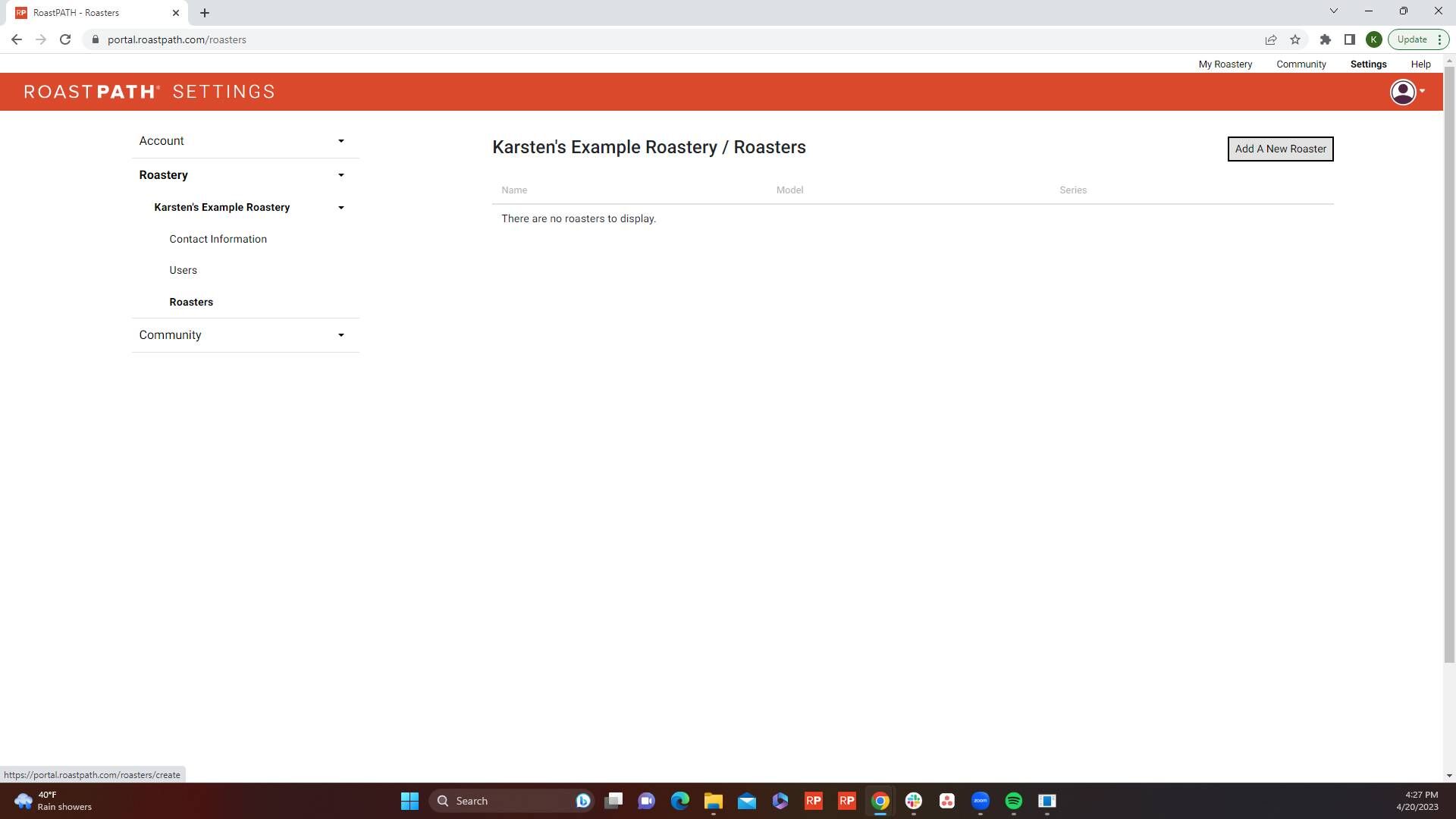
Task: Select Roasters in the sidebar
Action: (x=191, y=302)
